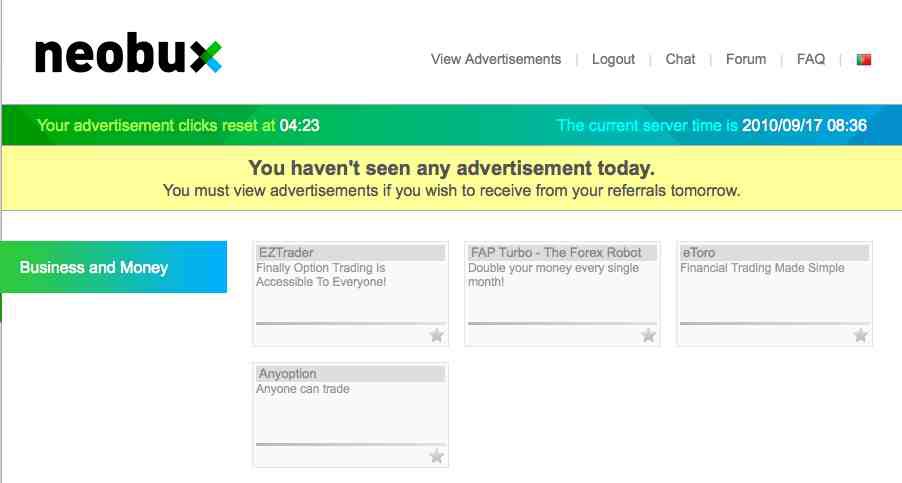
Task: Click the progress bar in eToro ad
Action: [774, 323]
